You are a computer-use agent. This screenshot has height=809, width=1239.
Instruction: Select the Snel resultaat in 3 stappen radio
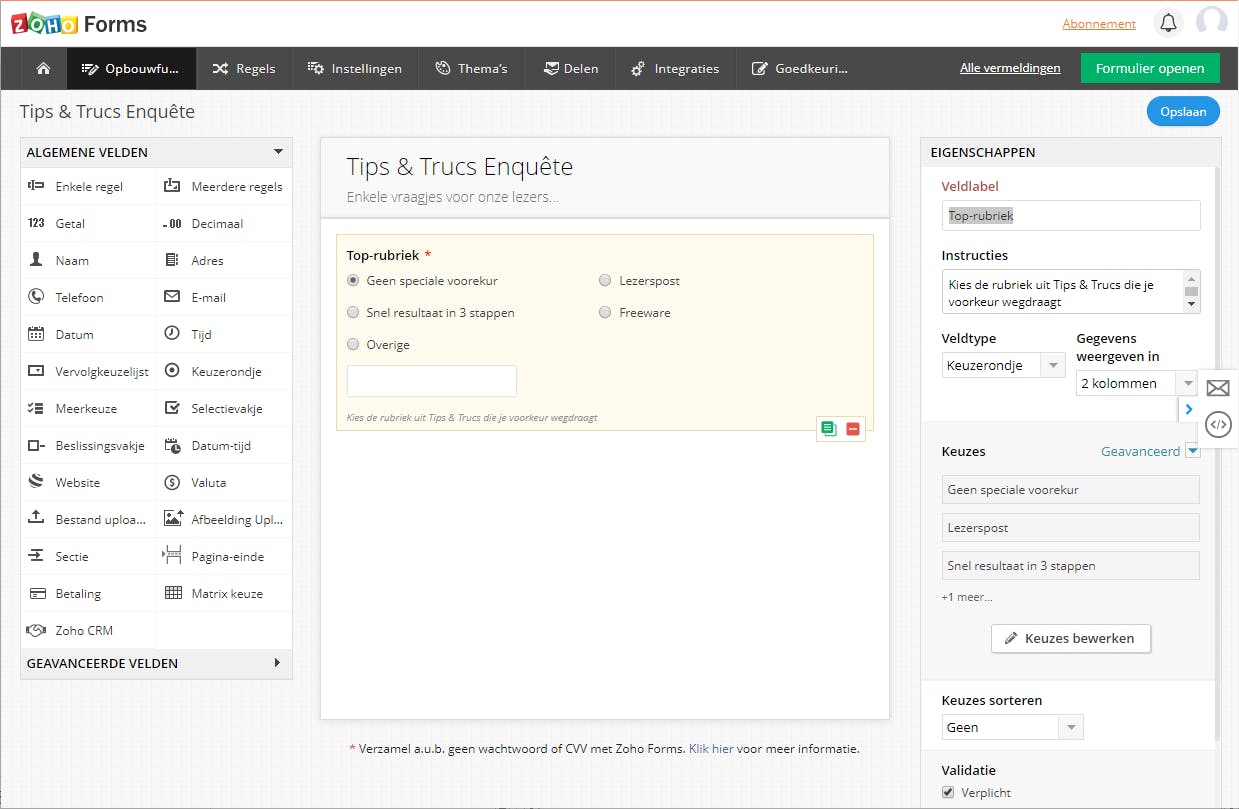click(x=353, y=313)
